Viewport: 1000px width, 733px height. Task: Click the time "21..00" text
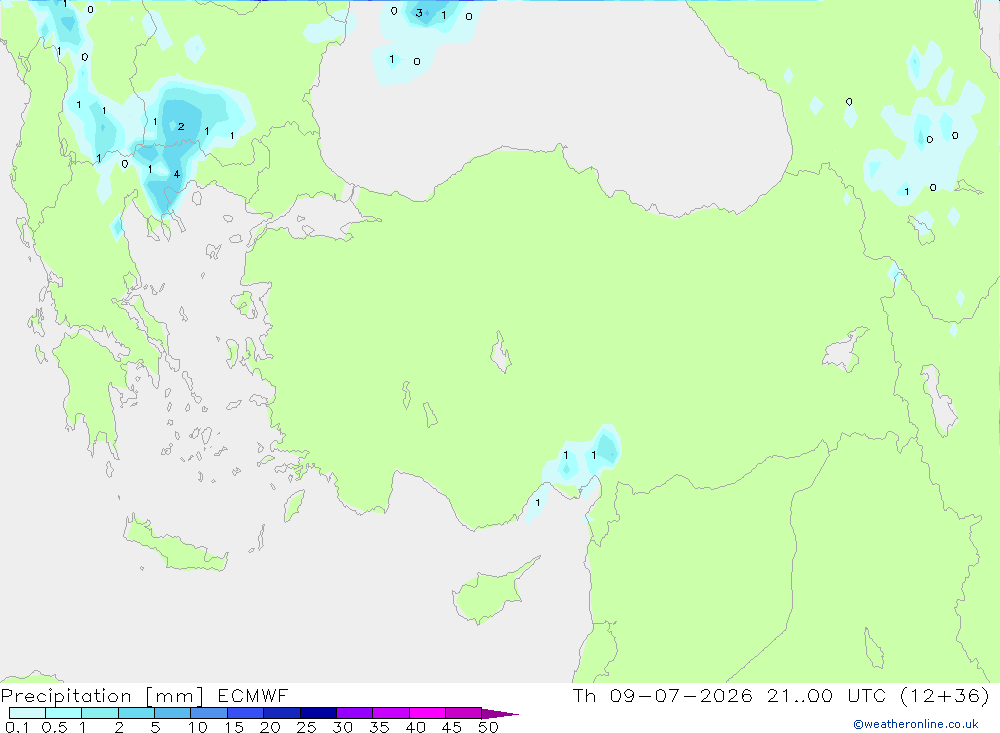tap(800, 695)
